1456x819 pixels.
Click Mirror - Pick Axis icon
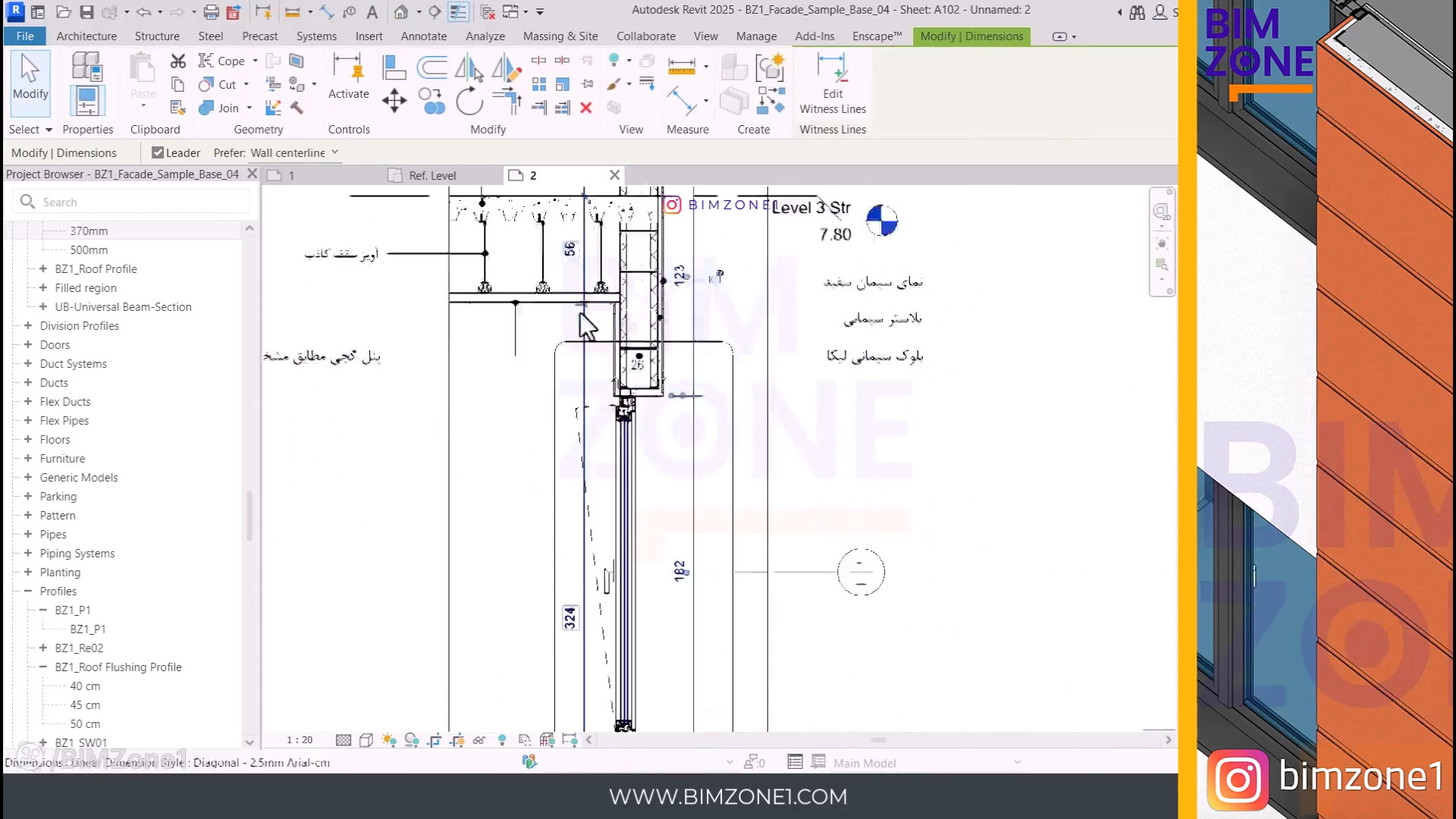pos(469,67)
